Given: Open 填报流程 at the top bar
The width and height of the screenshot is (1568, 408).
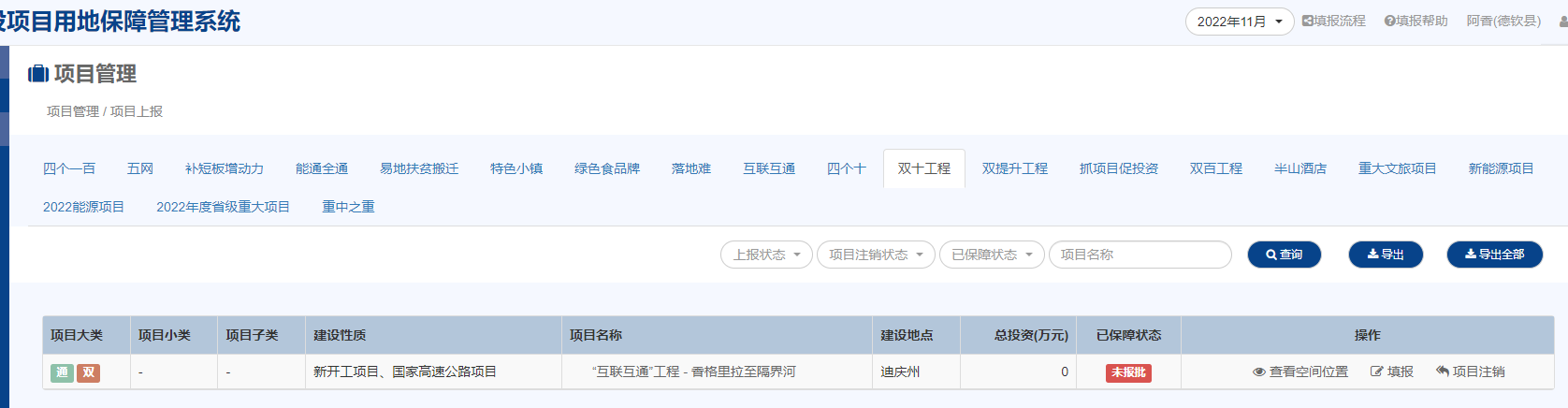Looking at the screenshot, I should (x=1333, y=21).
